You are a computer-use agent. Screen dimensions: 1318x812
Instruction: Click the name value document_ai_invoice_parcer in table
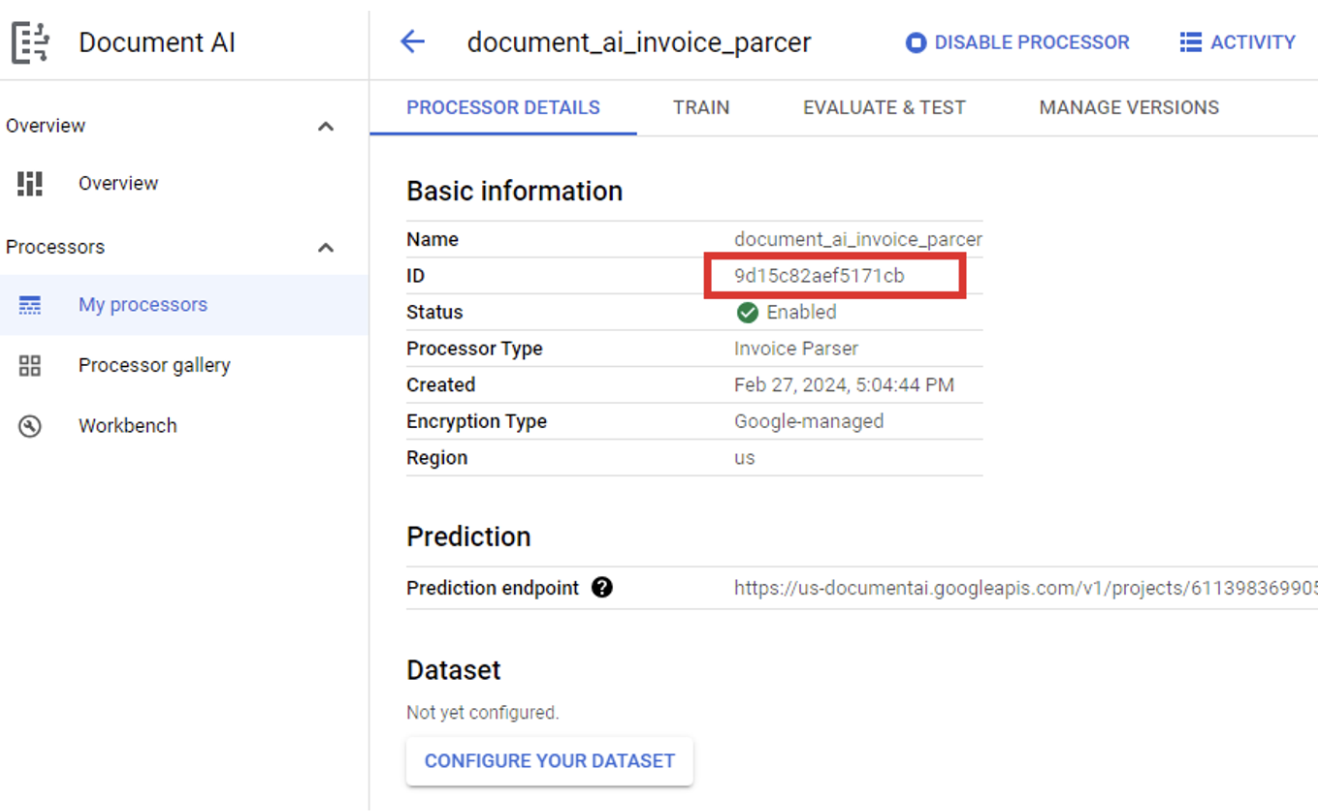click(x=858, y=240)
